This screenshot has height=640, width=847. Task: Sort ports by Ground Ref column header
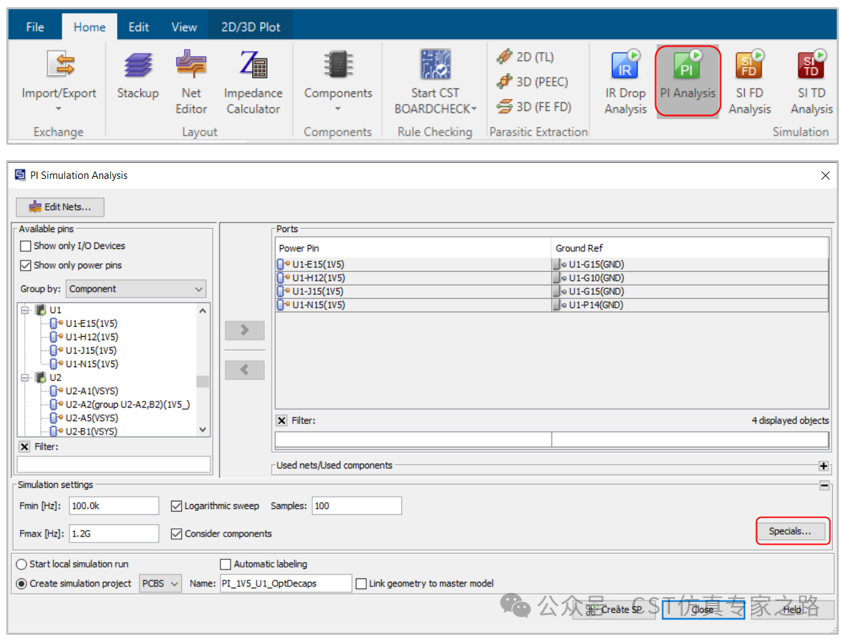coord(690,248)
